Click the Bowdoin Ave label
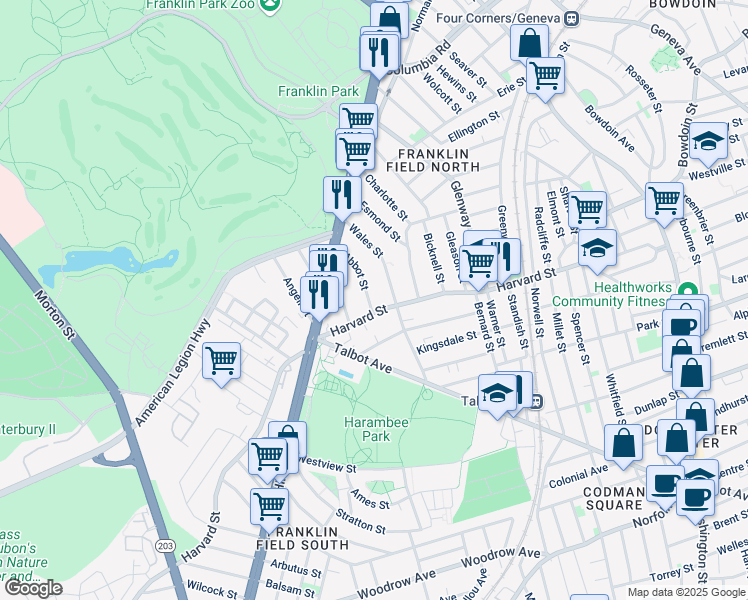The height and width of the screenshot is (600, 748). (x=610, y=129)
